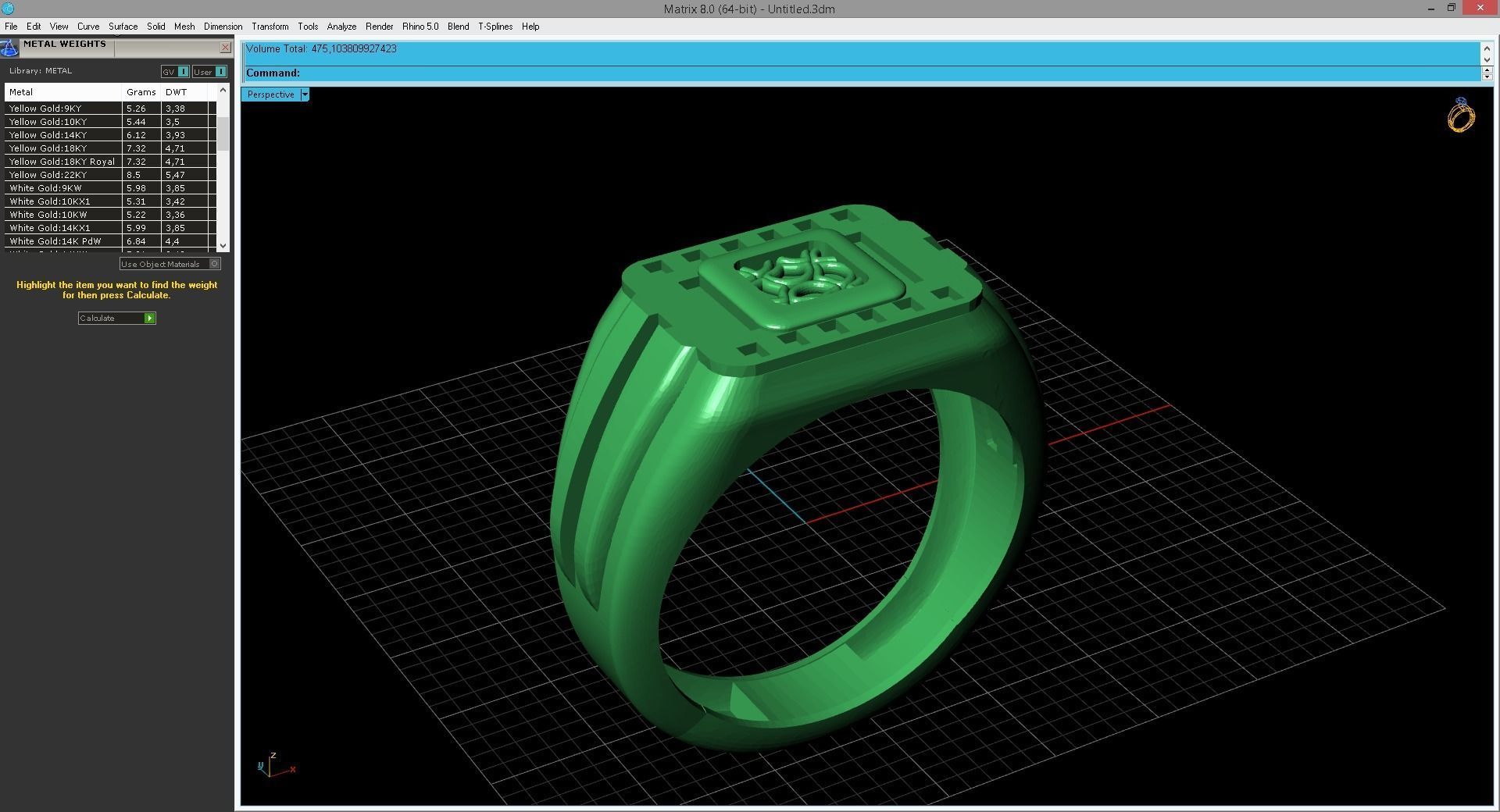Open the Tools menu
The height and width of the screenshot is (812, 1500).
tap(308, 27)
